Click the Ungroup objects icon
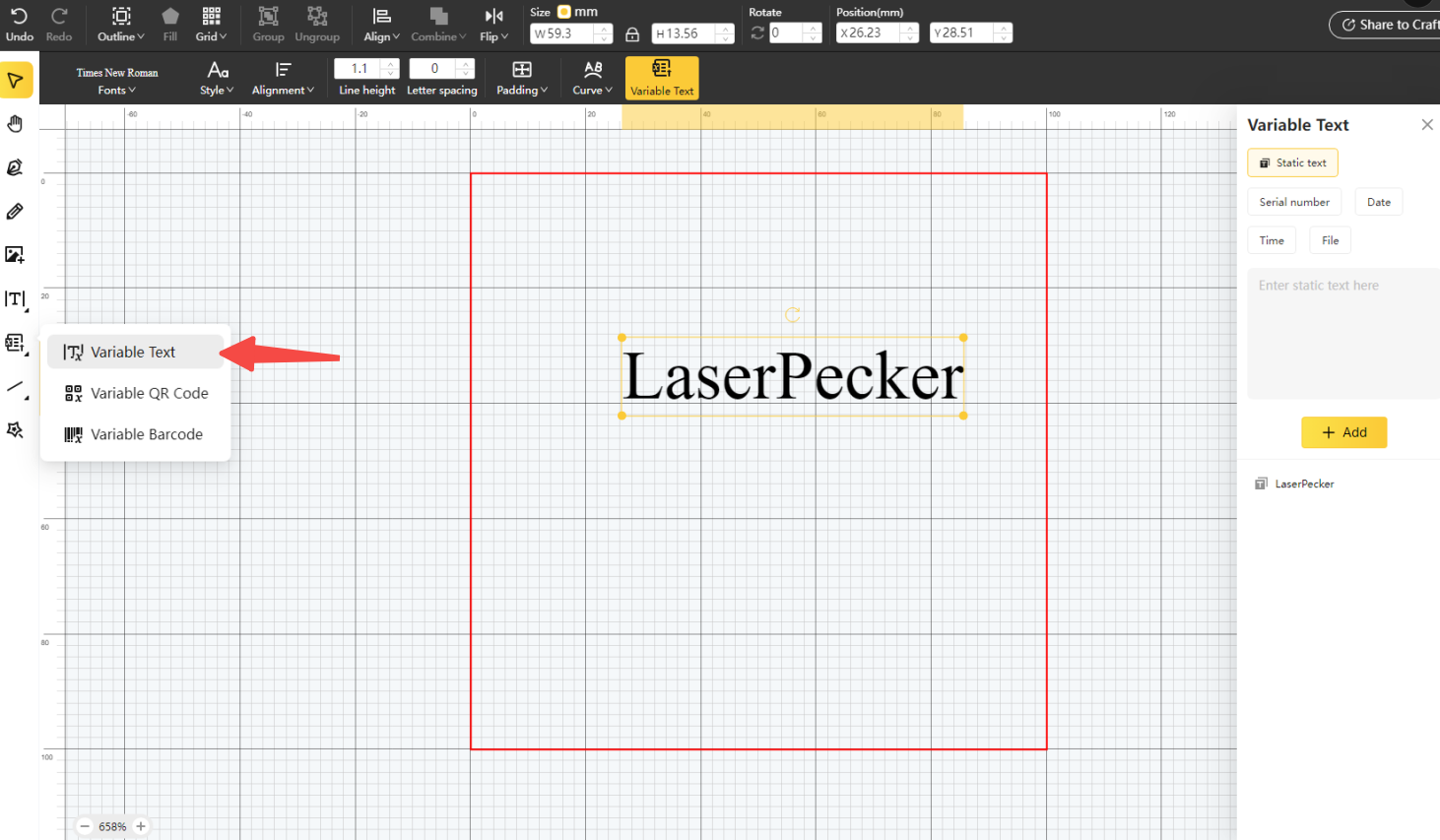Image resolution: width=1440 pixels, height=840 pixels. 317,17
